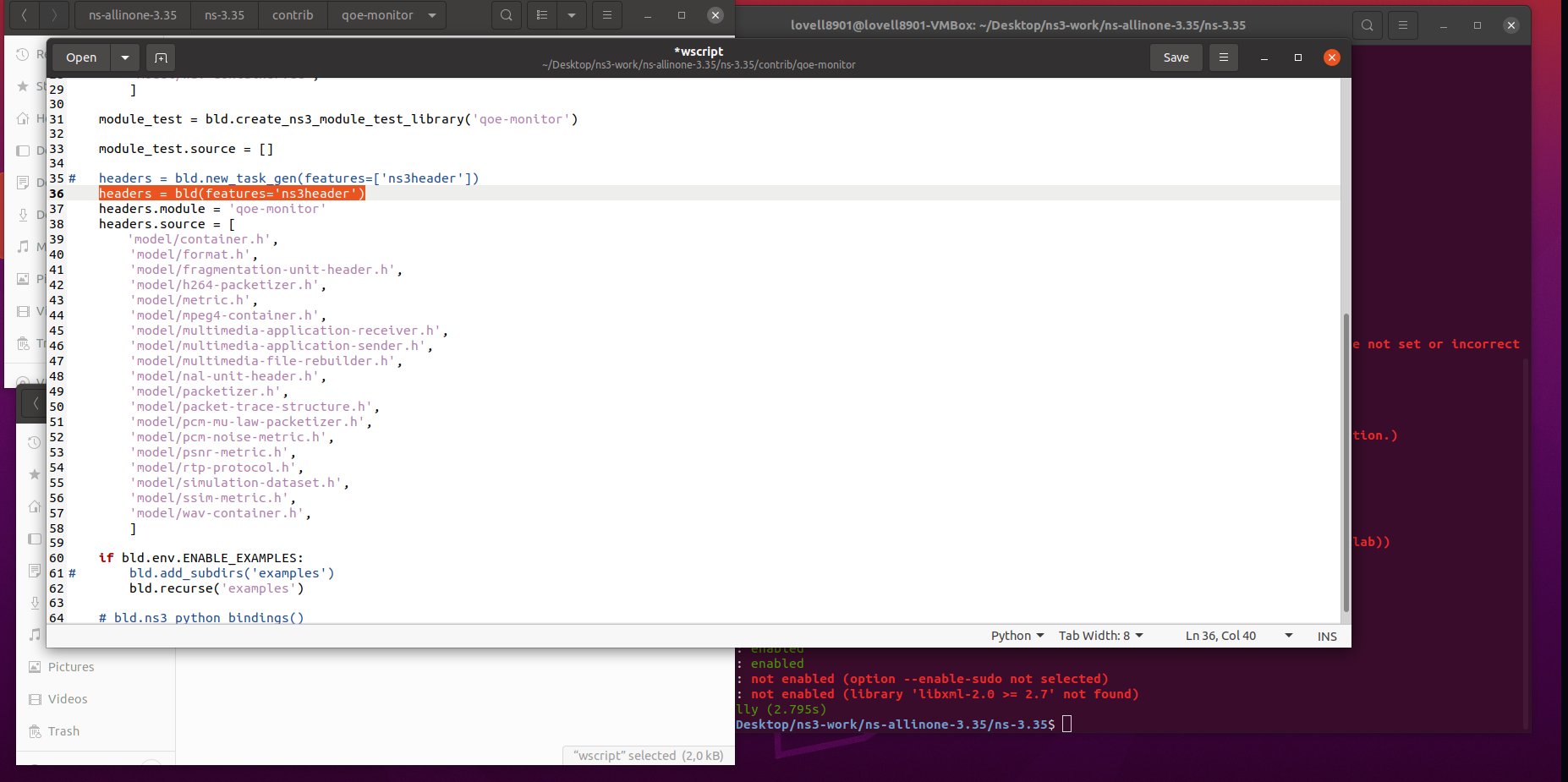
Task: Save the wscript file
Action: click(x=1176, y=57)
